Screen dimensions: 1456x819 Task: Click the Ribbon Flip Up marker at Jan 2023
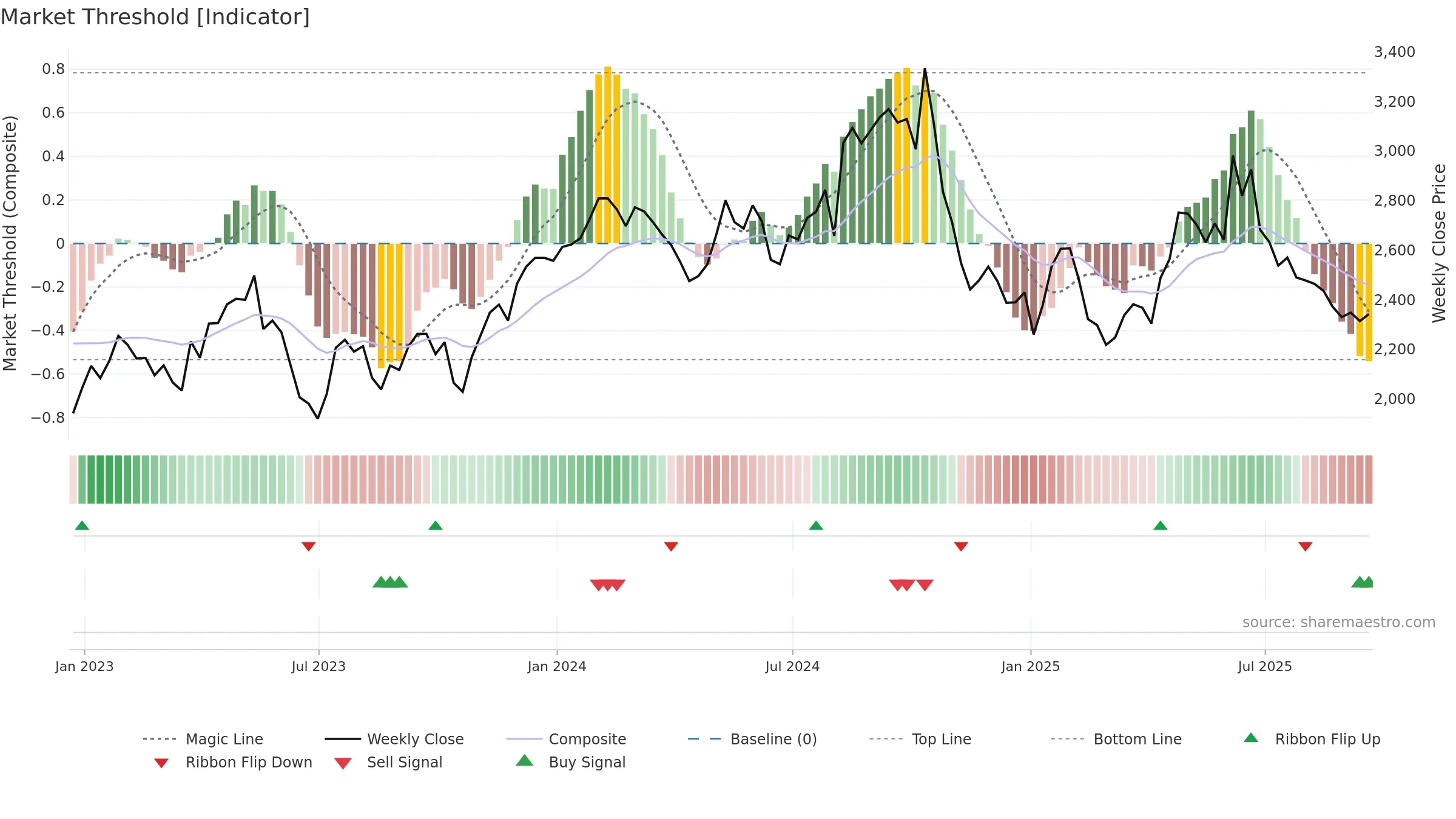point(82,525)
